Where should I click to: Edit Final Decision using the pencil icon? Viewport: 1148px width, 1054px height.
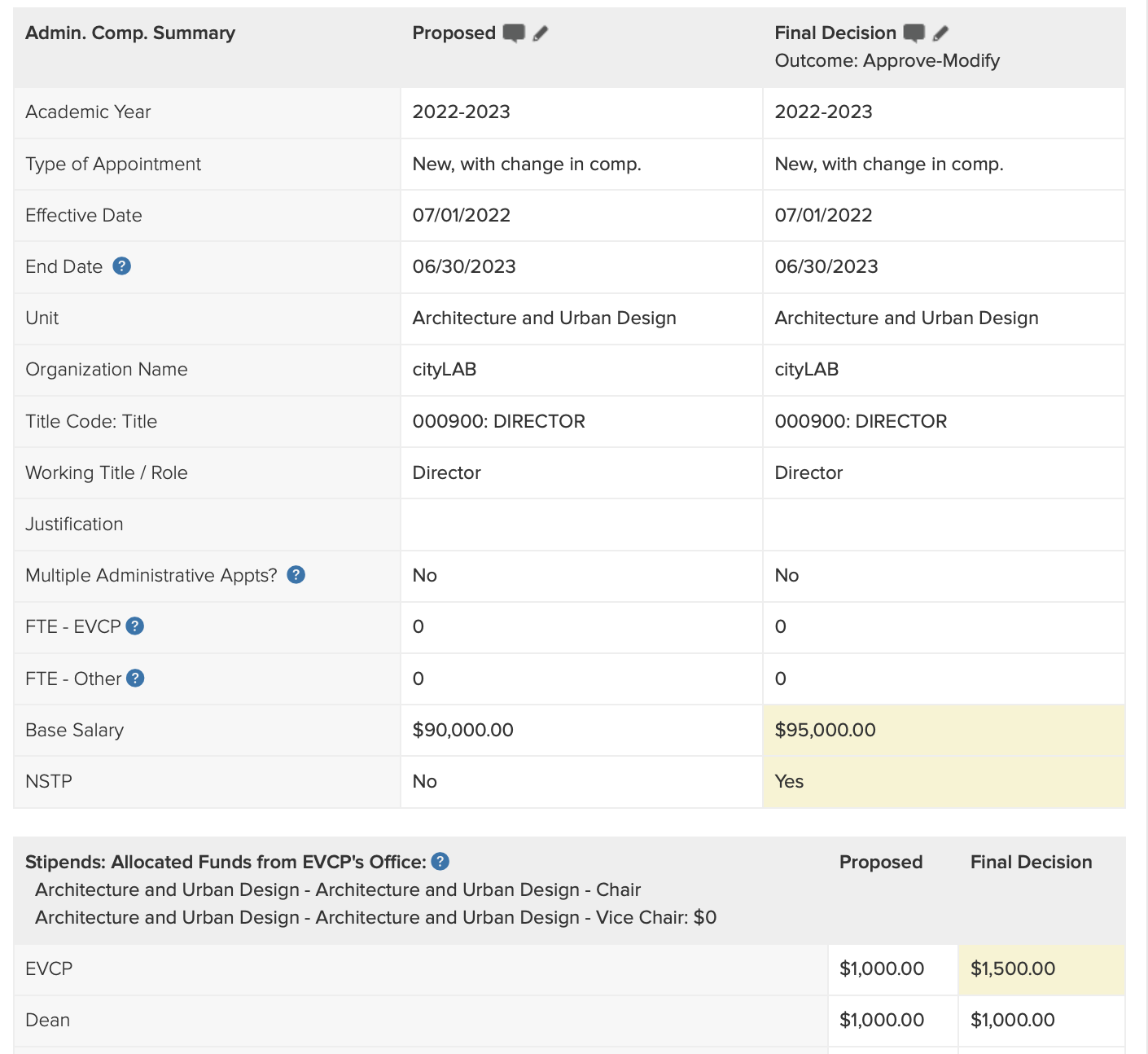[x=941, y=33]
